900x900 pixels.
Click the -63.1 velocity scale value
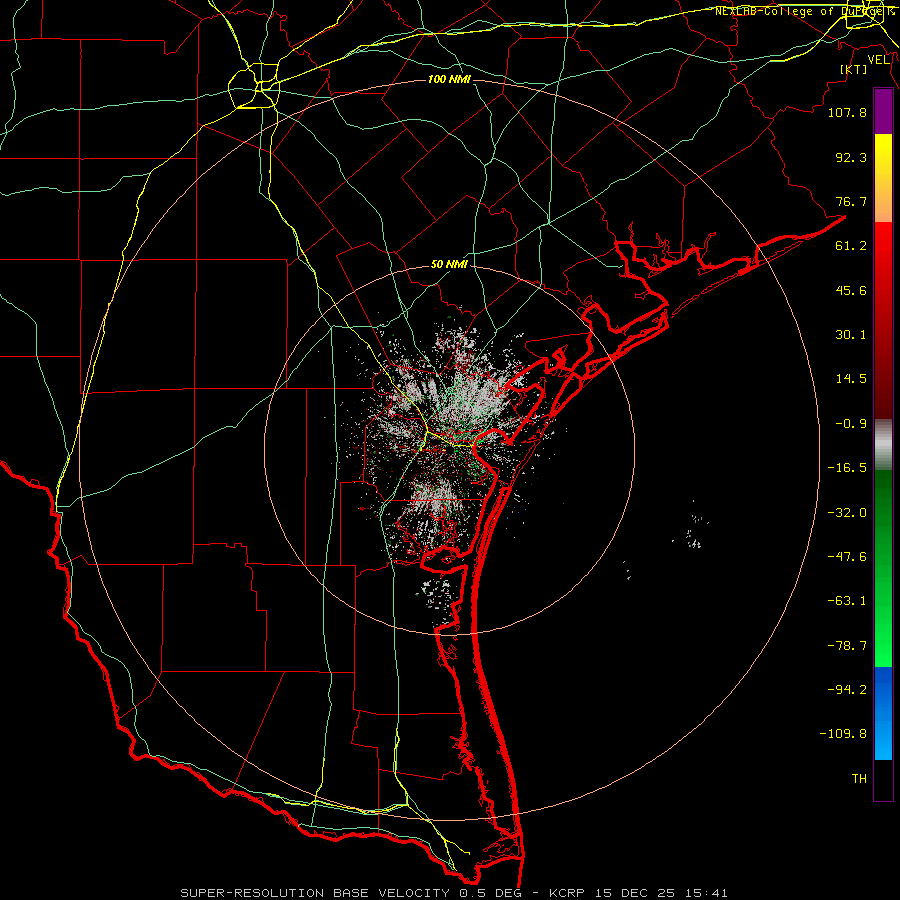coord(847,601)
